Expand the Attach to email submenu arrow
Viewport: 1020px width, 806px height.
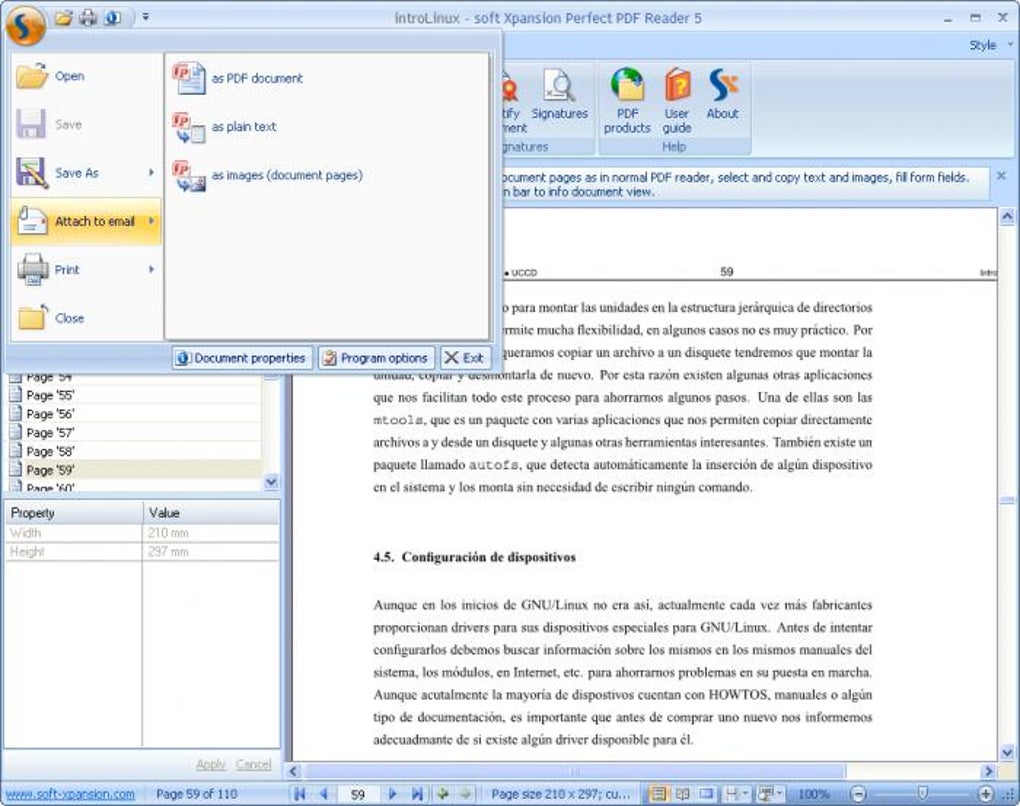point(151,221)
